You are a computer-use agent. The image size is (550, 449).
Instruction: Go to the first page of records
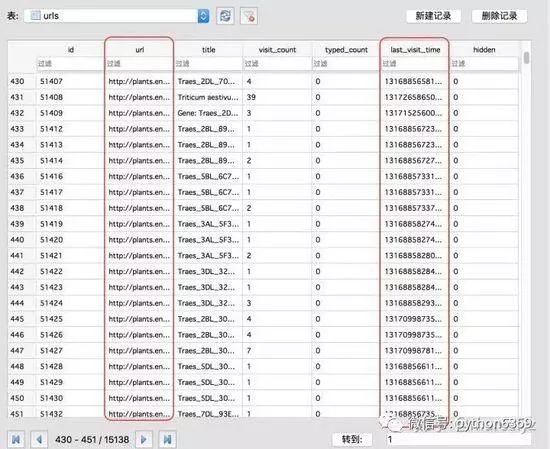coord(16,439)
